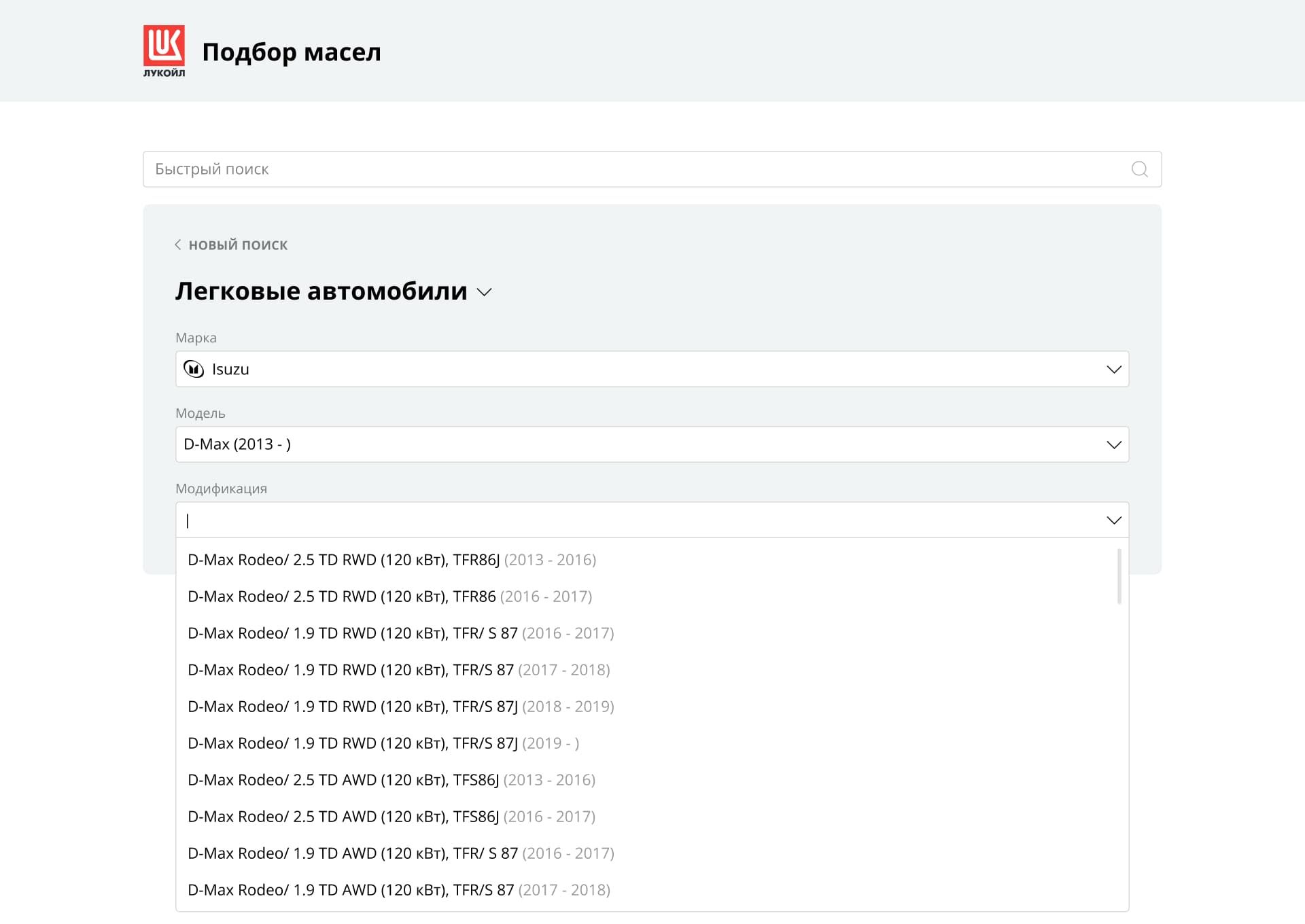1305x924 pixels.
Task: Click into the Модификация text input
Action: (612, 520)
